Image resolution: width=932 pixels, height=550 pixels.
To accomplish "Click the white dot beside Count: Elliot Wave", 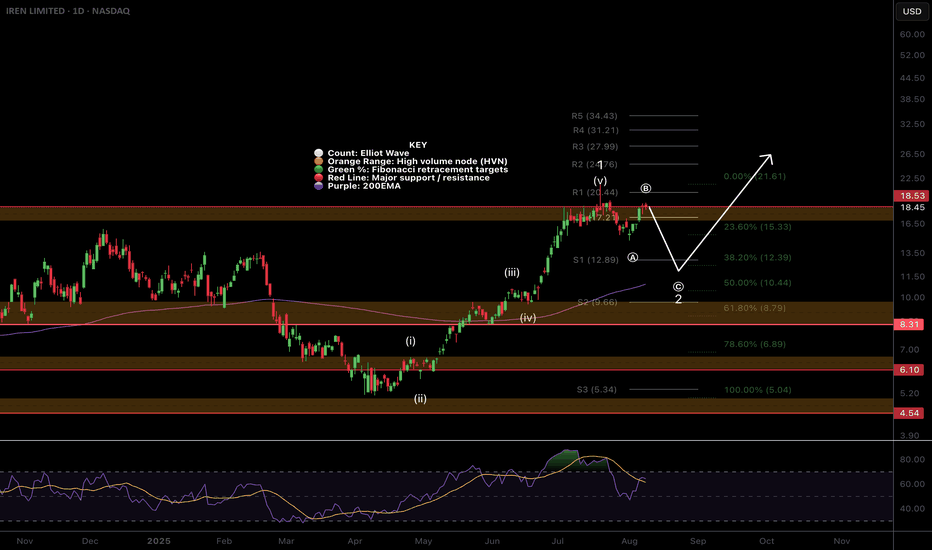I will tap(319, 153).
